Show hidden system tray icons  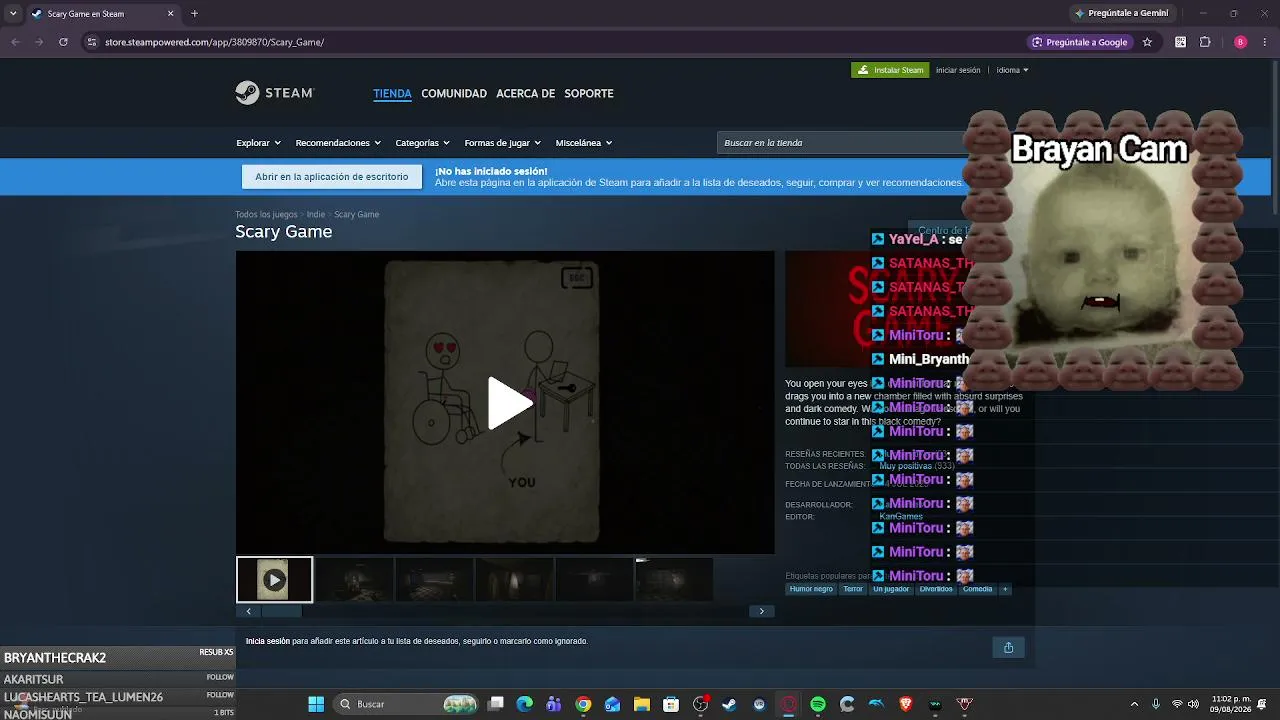tap(1134, 704)
